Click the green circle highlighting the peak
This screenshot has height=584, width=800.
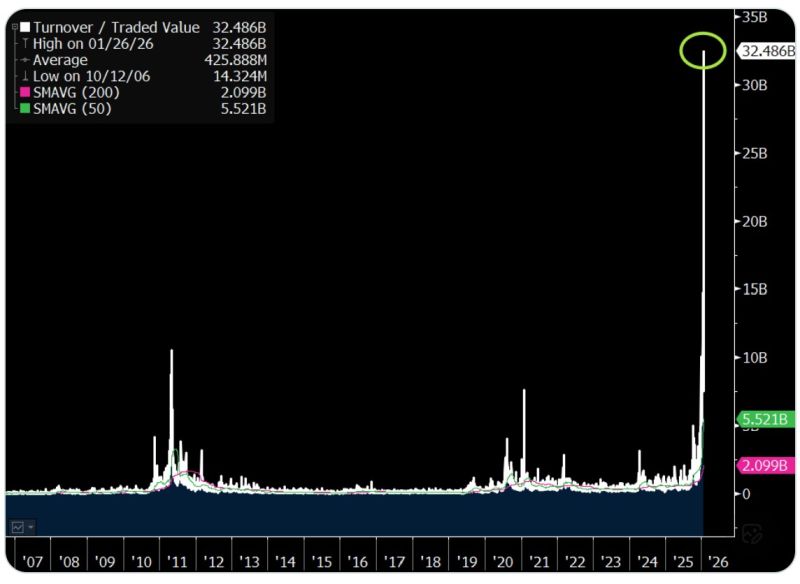704,48
